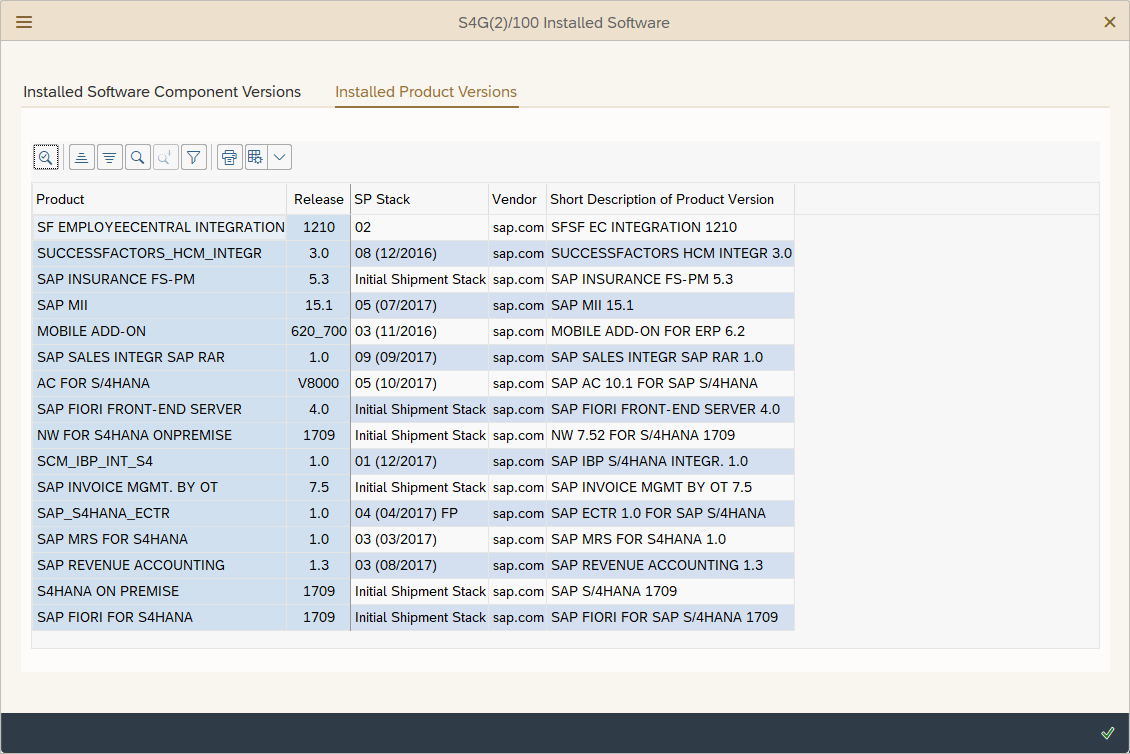Click SP Stack cell 03 (11/2016)

pyautogui.click(x=419, y=331)
